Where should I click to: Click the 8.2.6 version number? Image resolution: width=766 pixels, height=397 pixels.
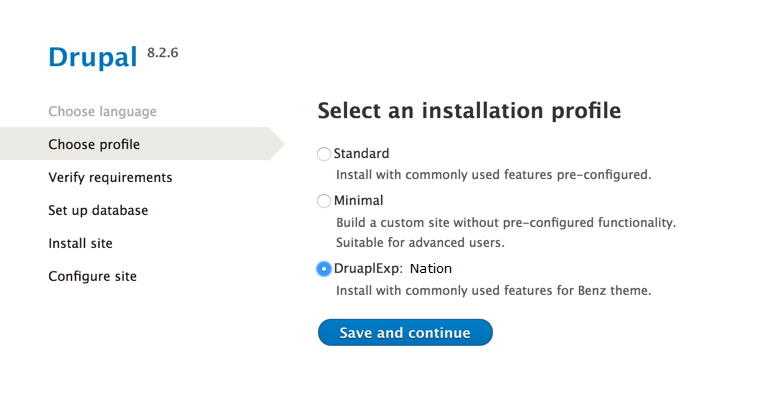[163, 53]
